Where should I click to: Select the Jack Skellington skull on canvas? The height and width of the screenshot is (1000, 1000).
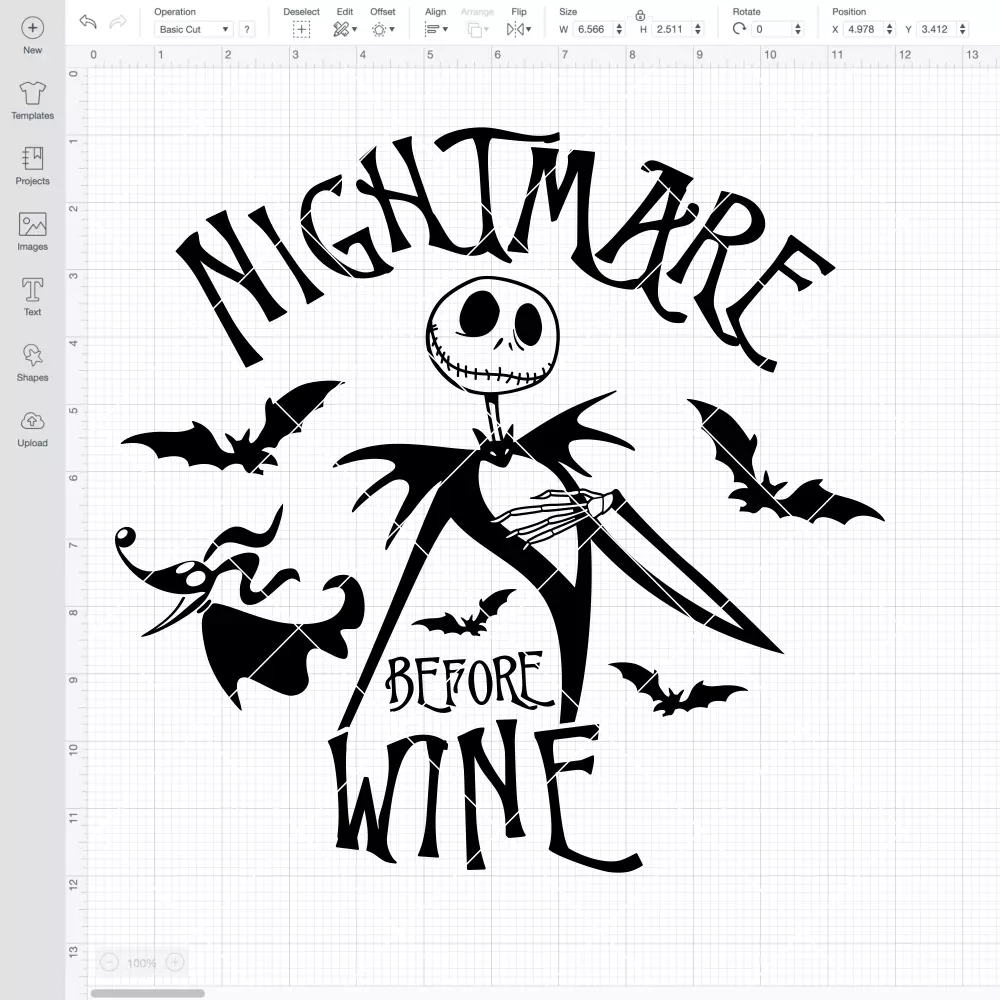pyautogui.click(x=492, y=335)
